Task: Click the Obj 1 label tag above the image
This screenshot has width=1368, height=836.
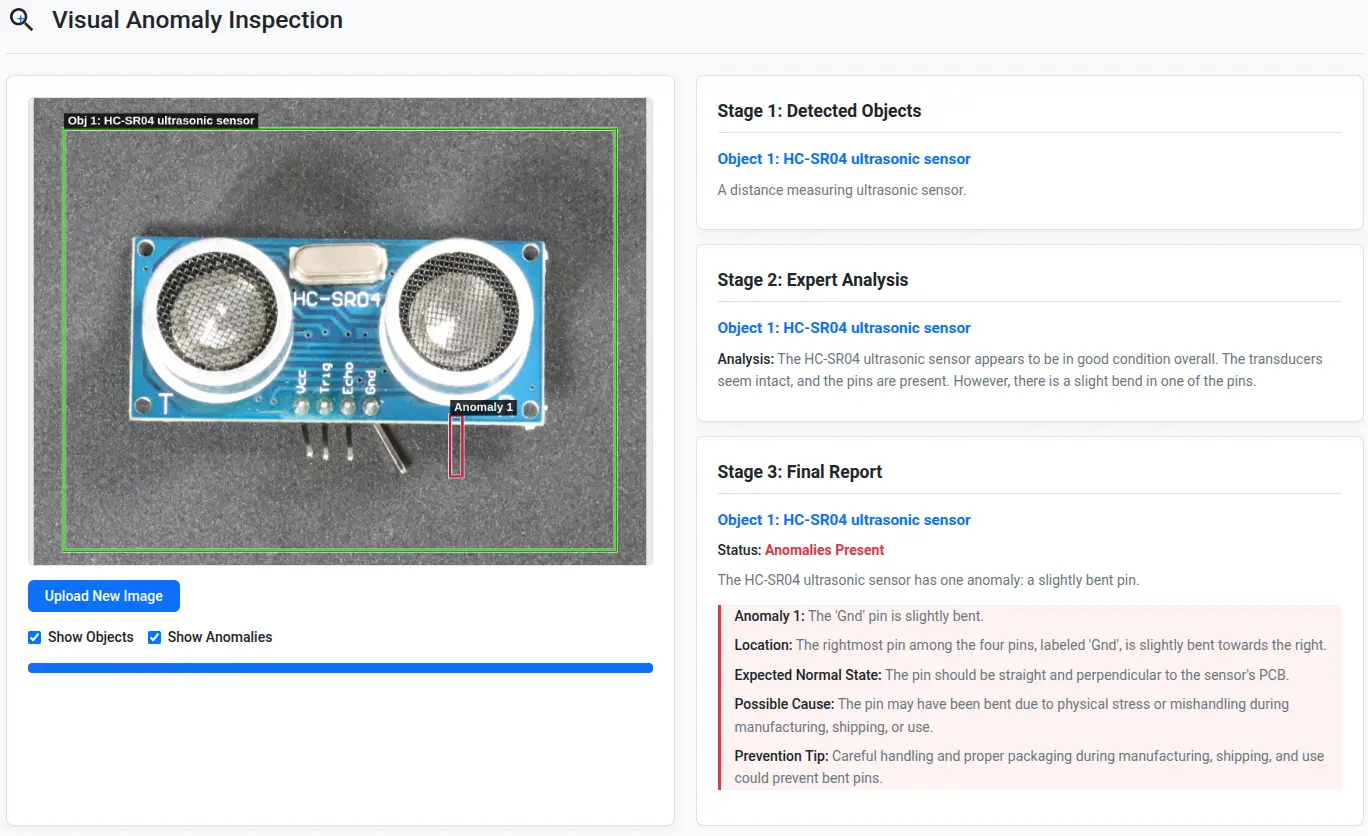Action: [x=161, y=121]
